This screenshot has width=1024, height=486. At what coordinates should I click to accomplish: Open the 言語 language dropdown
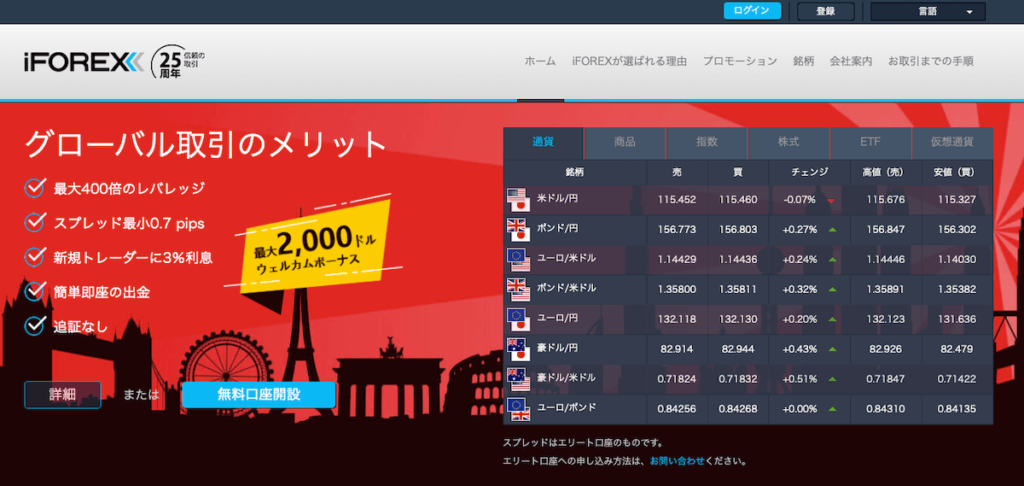pyautogui.click(x=928, y=12)
